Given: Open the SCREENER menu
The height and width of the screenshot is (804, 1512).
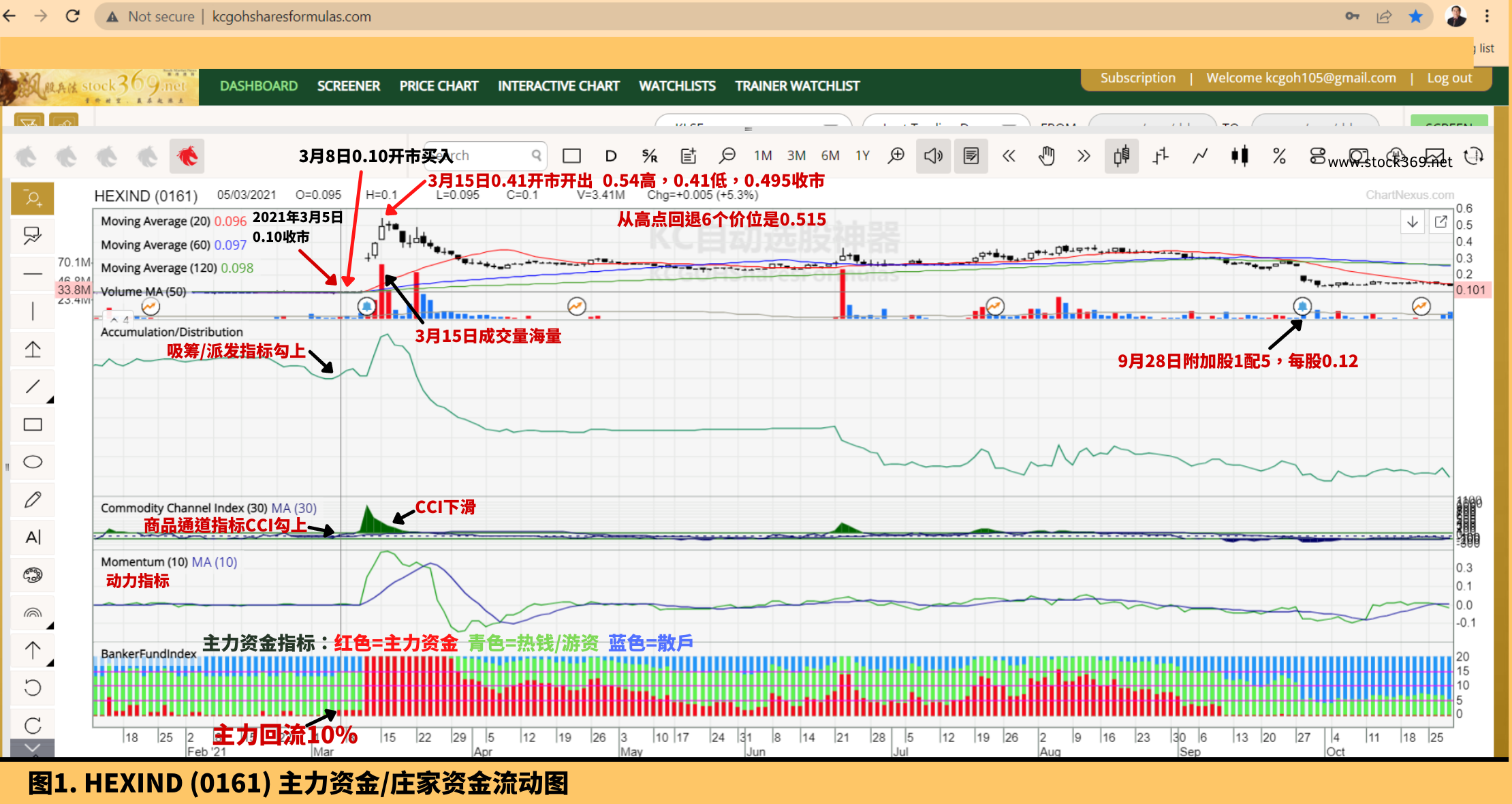Looking at the screenshot, I should coord(348,87).
